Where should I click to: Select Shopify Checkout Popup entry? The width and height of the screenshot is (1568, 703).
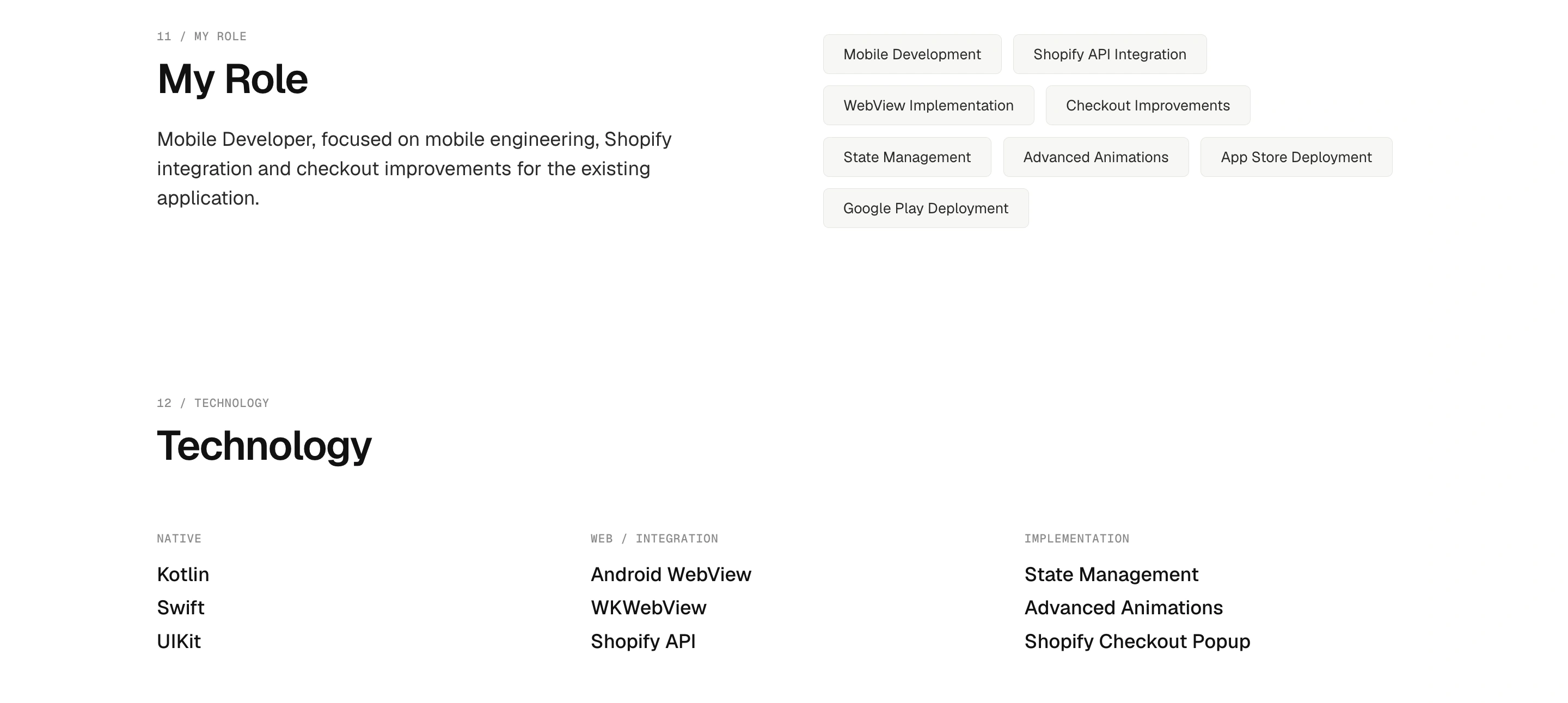[x=1137, y=641]
